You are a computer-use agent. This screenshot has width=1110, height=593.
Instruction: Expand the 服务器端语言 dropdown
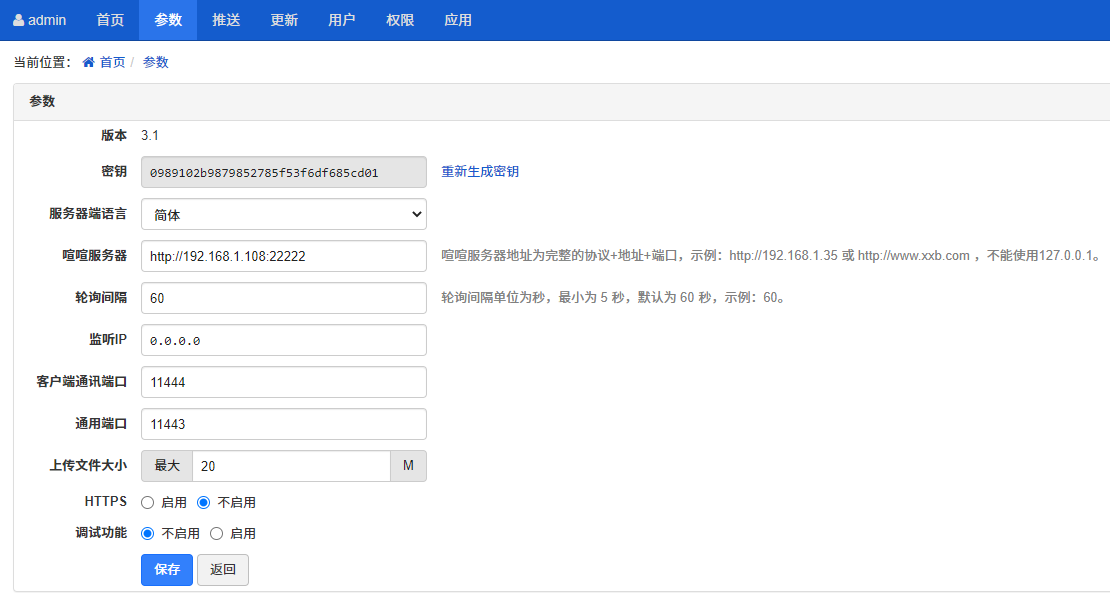pyautogui.click(x=283, y=214)
